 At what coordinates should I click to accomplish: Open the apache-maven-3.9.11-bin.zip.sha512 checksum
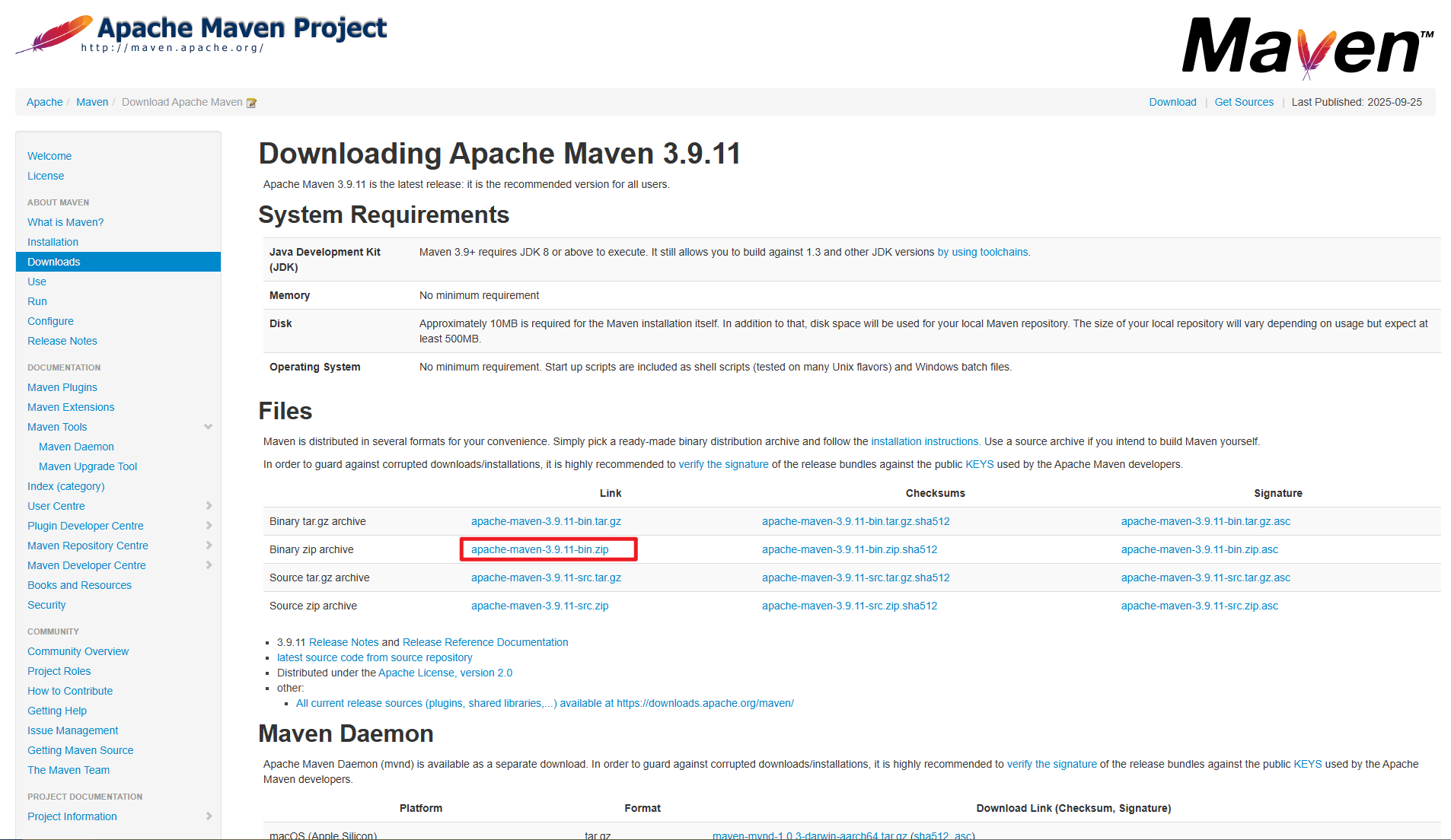click(x=849, y=549)
